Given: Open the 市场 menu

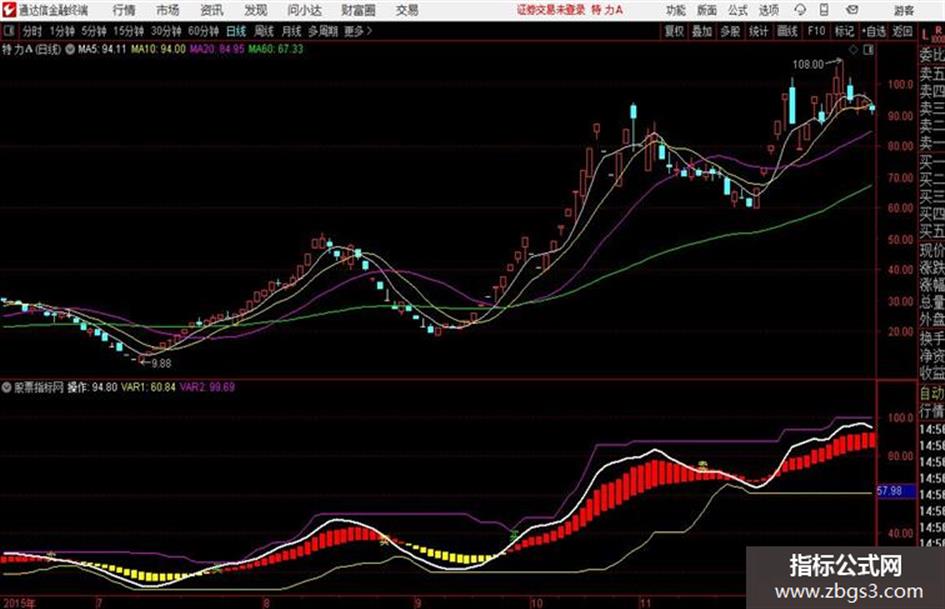Looking at the screenshot, I should click(168, 10).
